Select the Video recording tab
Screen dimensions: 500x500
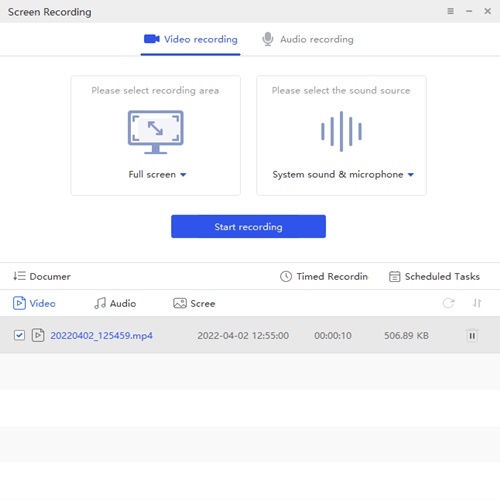[191, 39]
